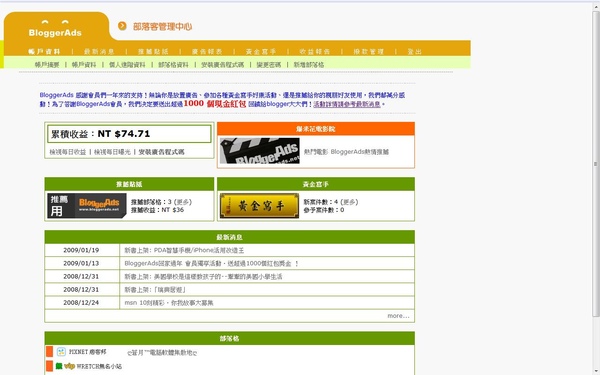Click more... under the latest news list
Viewport: 600px width, 375px height.
point(398,316)
